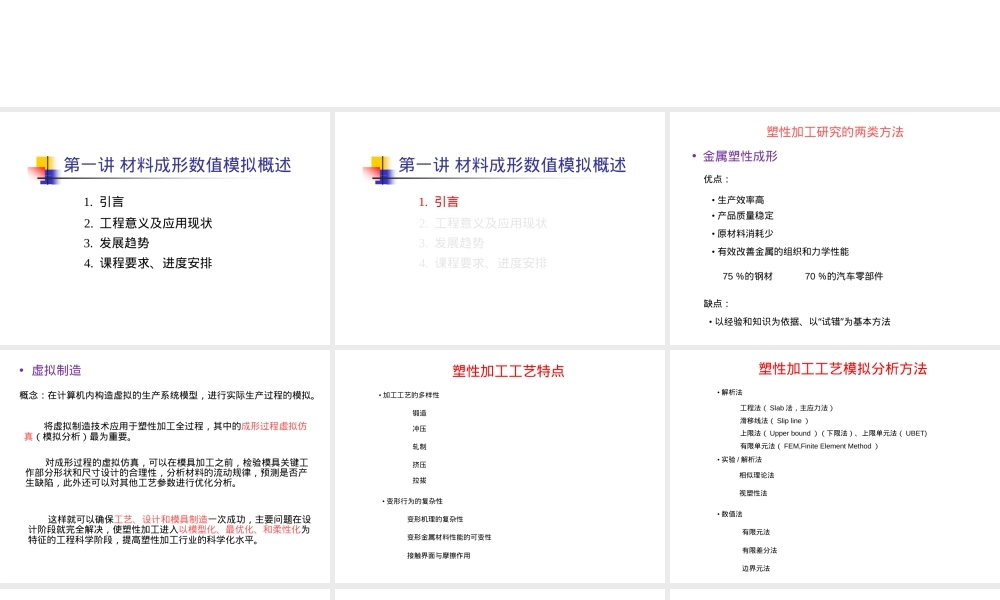Screen dimensions: 1000x600
Task: Click bullet starting 以经验和知识为依据
Action: 802,322
